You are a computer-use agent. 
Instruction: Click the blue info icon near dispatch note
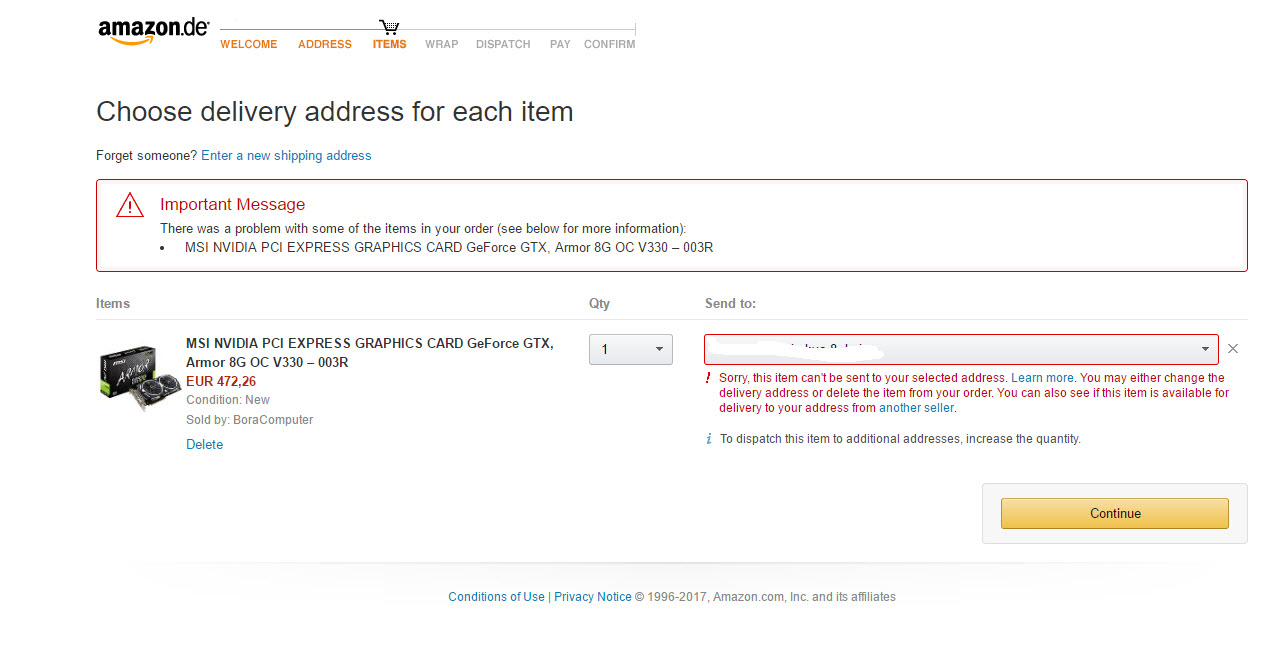709,439
